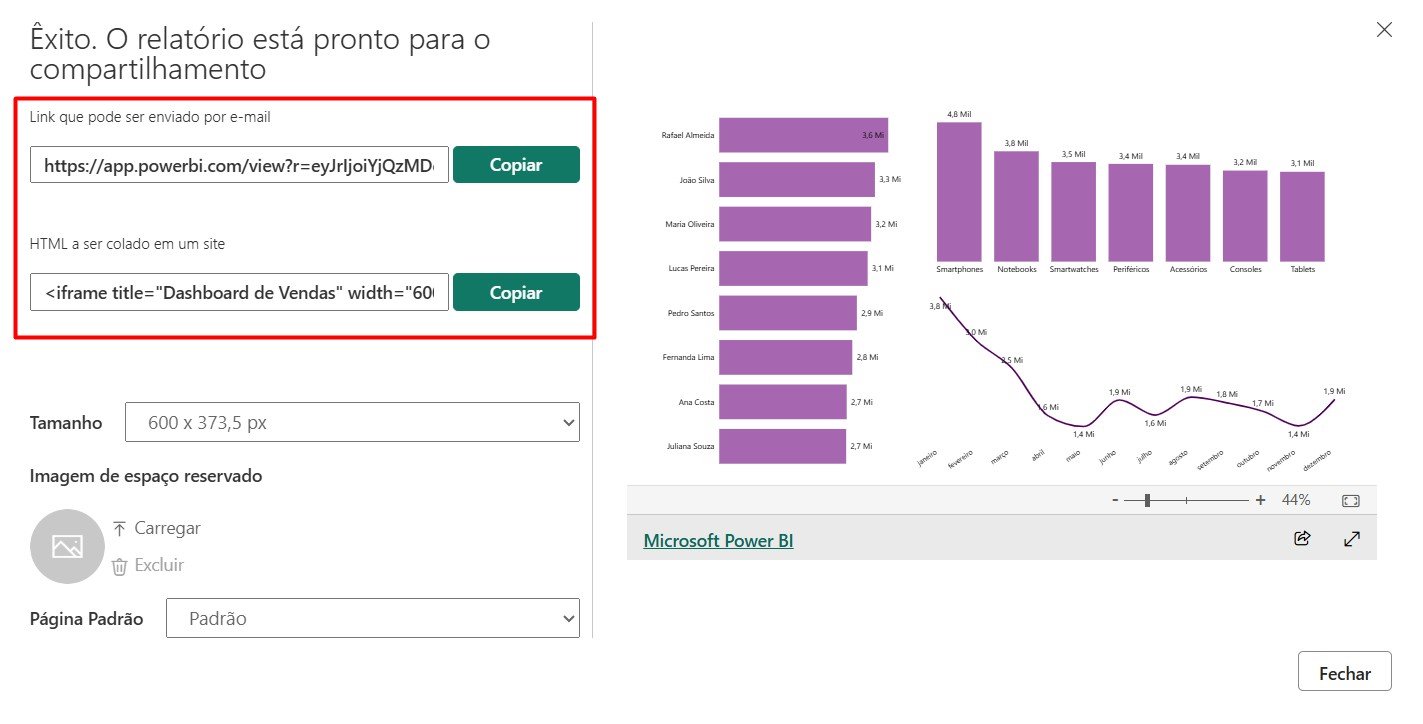Select the Acessórios column

pos(1188,212)
